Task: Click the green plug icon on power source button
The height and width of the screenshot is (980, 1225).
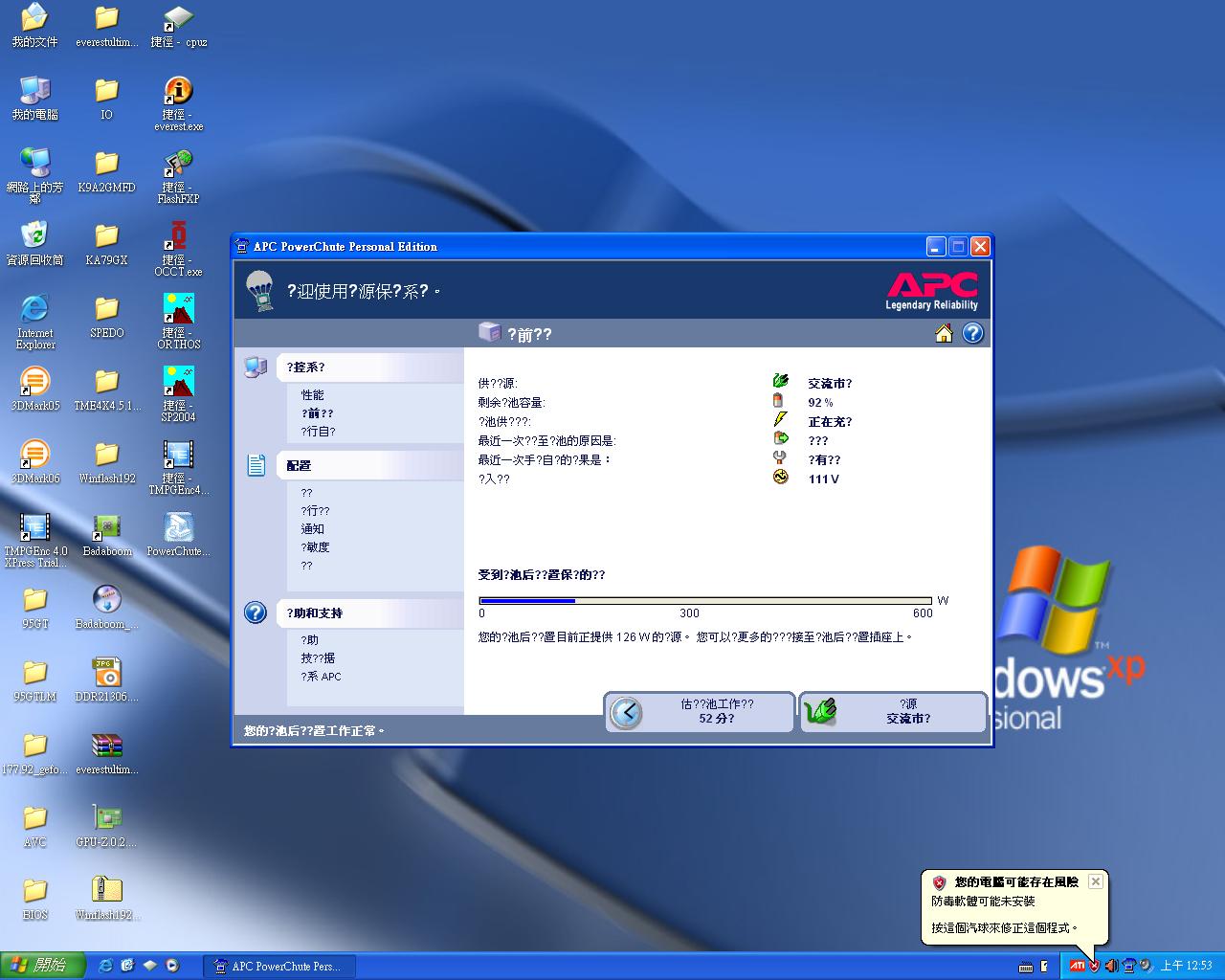Action: coord(821,712)
